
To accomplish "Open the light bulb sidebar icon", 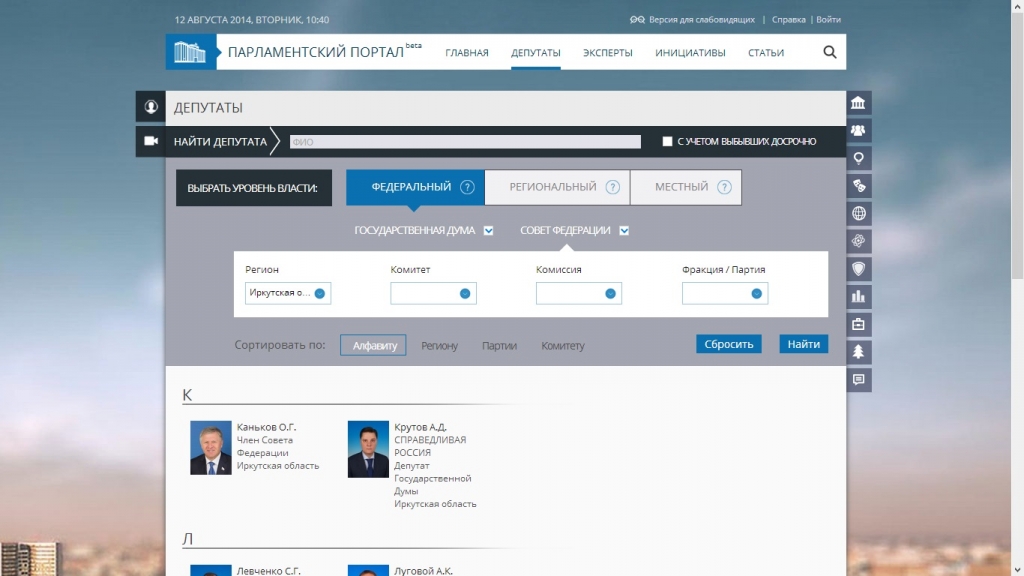I will click(x=859, y=159).
